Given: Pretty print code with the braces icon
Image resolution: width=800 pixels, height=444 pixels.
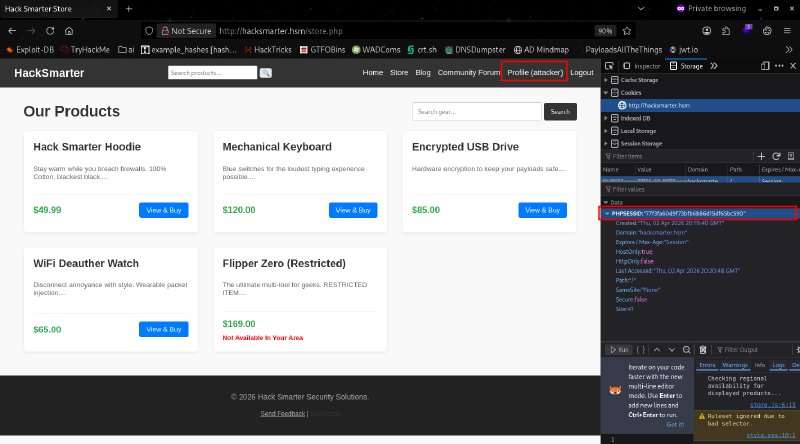Looking at the screenshot, I should click(641, 350).
